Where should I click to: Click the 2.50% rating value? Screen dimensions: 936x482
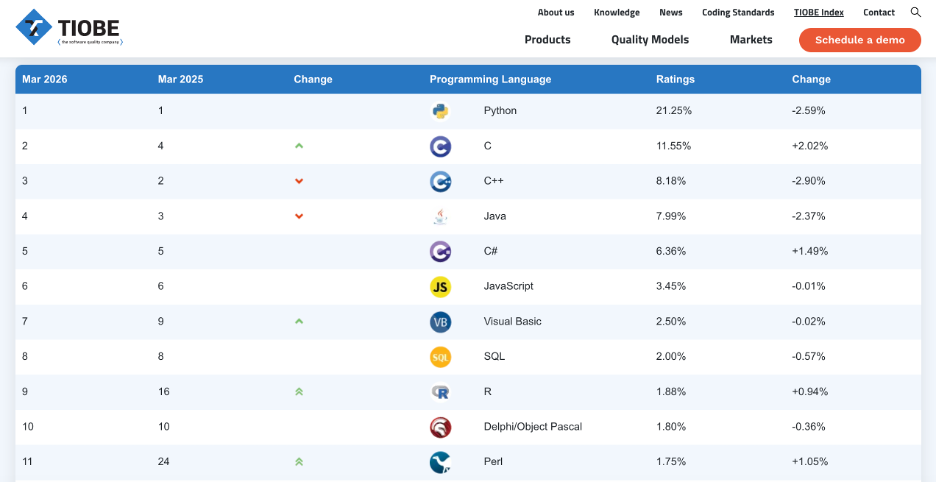point(671,321)
